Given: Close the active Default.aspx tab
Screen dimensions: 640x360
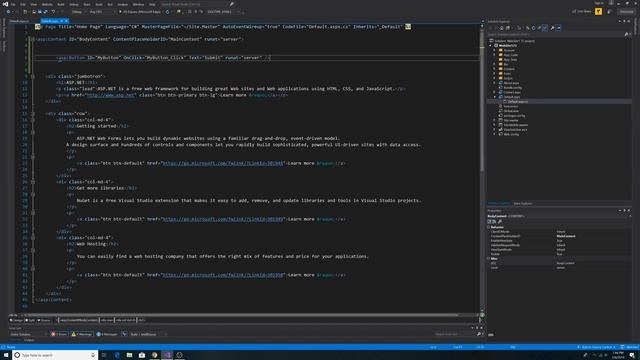Looking at the screenshot, I should (x=66, y=21).
